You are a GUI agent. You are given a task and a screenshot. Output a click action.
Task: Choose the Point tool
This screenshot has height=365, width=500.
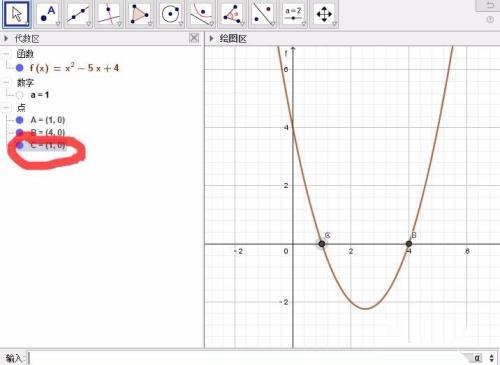[48, 14]
